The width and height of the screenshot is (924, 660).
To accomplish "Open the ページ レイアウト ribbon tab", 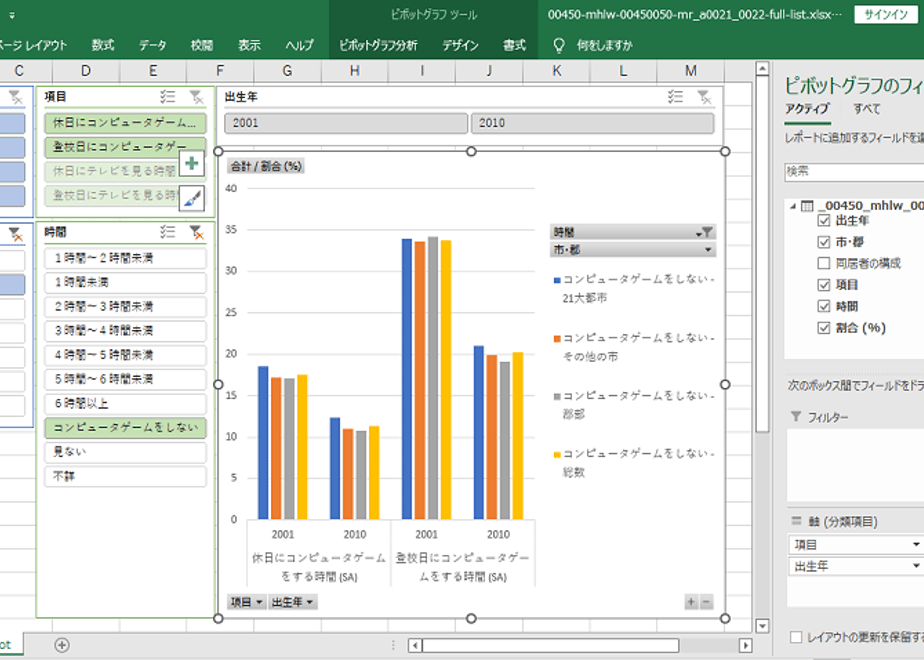I will pyautogui.click(x=33, y=45).
